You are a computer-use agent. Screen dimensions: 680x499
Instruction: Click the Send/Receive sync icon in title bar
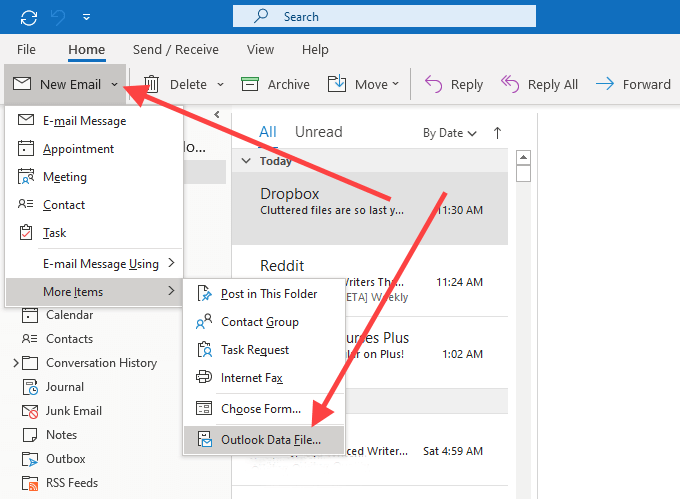coord(28,17)
